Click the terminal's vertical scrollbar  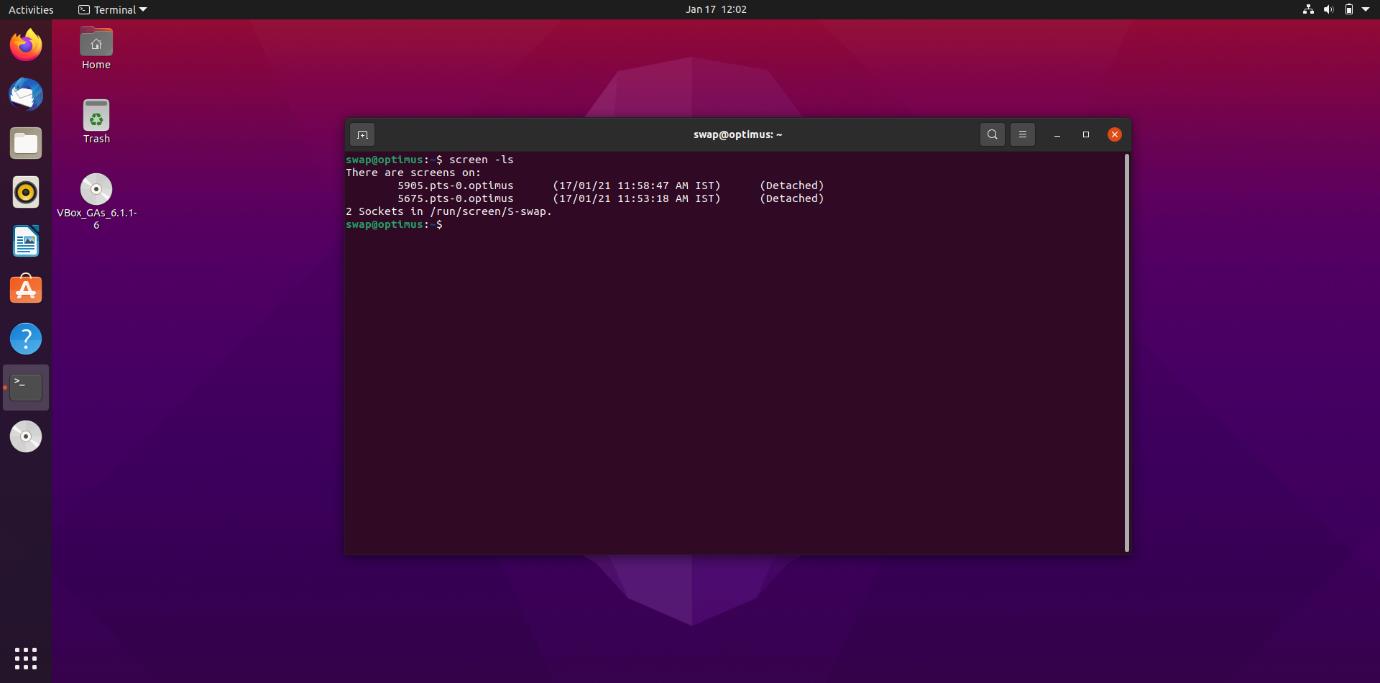coord(1127,350)
